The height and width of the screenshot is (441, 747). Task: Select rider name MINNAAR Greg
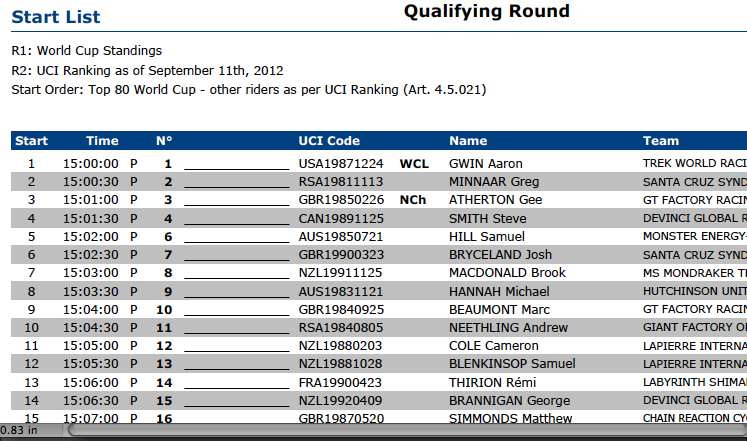[494, 182]
